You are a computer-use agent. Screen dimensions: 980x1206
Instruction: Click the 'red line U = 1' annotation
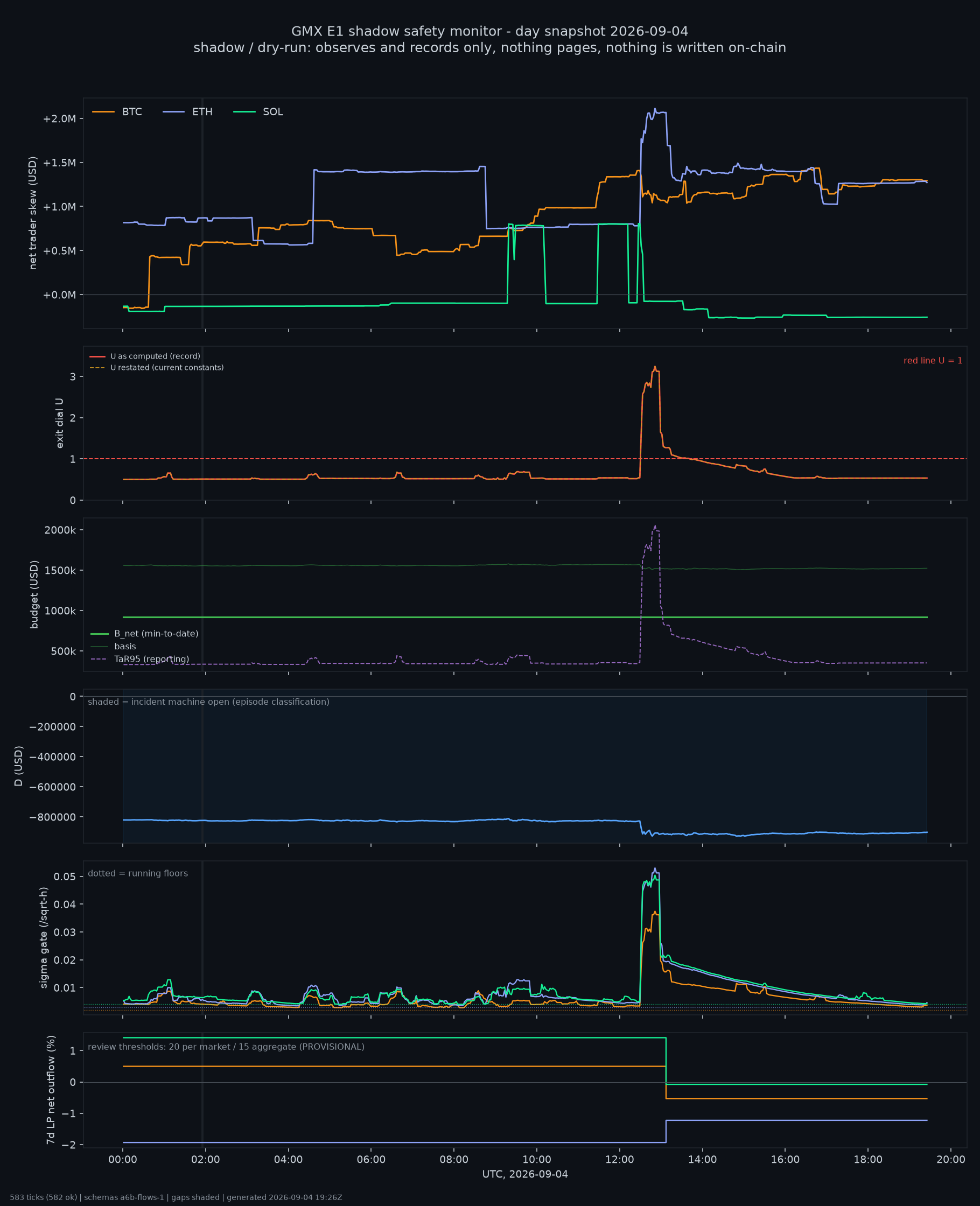933,361
